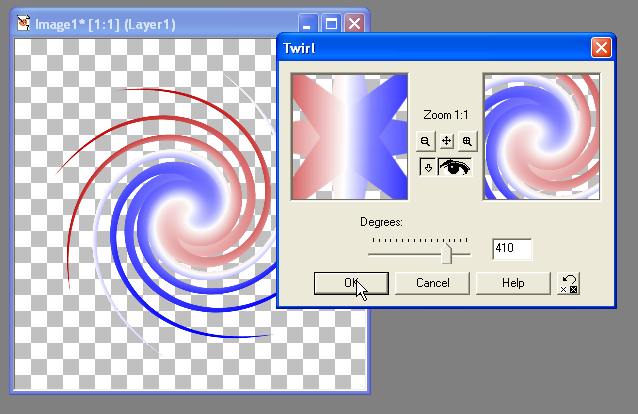Maximize the Image1 window
This screenshot has width=638, height=414.
tap(331, 24)
